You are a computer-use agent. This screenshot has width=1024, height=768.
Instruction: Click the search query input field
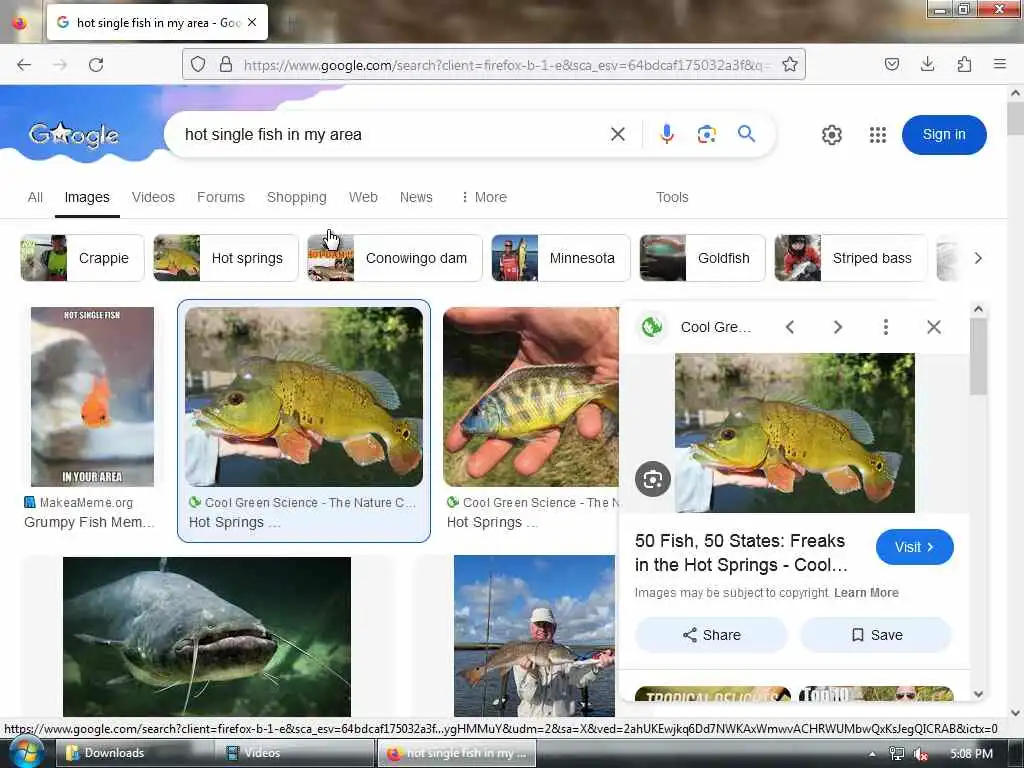(x=392, y=135)
